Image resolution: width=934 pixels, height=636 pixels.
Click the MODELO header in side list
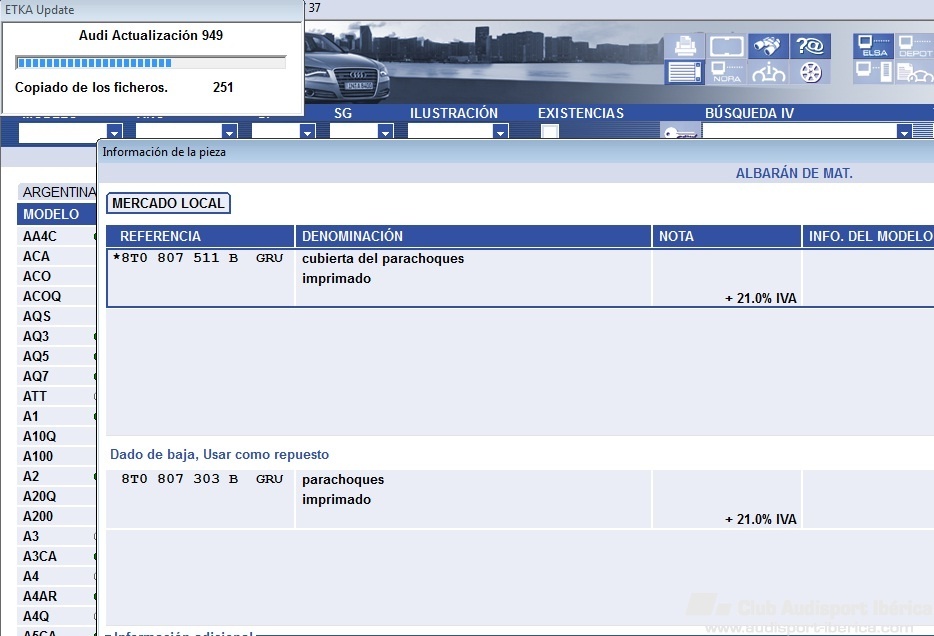click(57, 214)
